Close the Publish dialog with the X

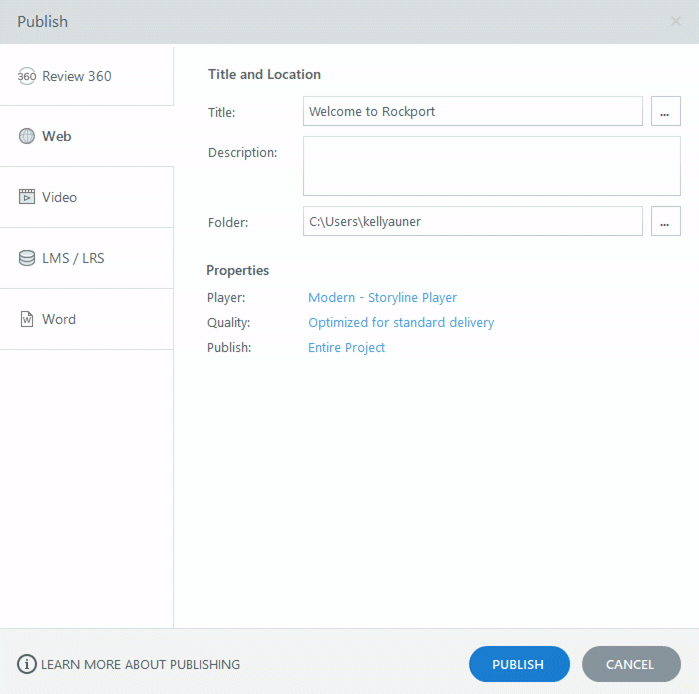pyautogui.click(x=676, y=21)
